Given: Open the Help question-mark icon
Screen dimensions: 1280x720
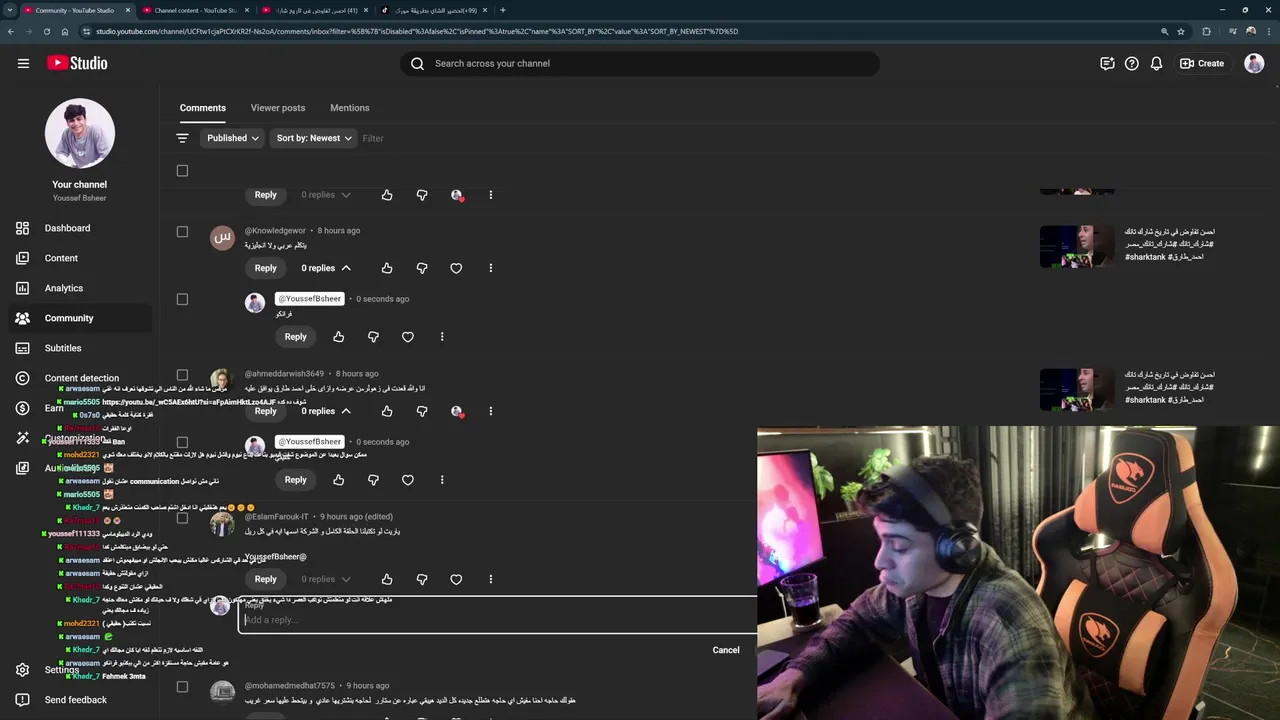Looking at the screenshot, I should pos(1132,63).
